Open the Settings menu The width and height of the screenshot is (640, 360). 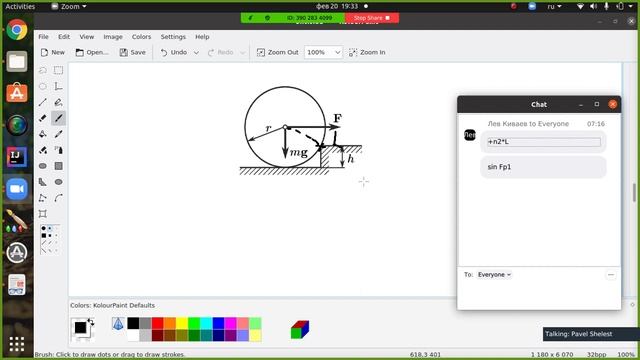pyautogui.click(x=173, y=37)
